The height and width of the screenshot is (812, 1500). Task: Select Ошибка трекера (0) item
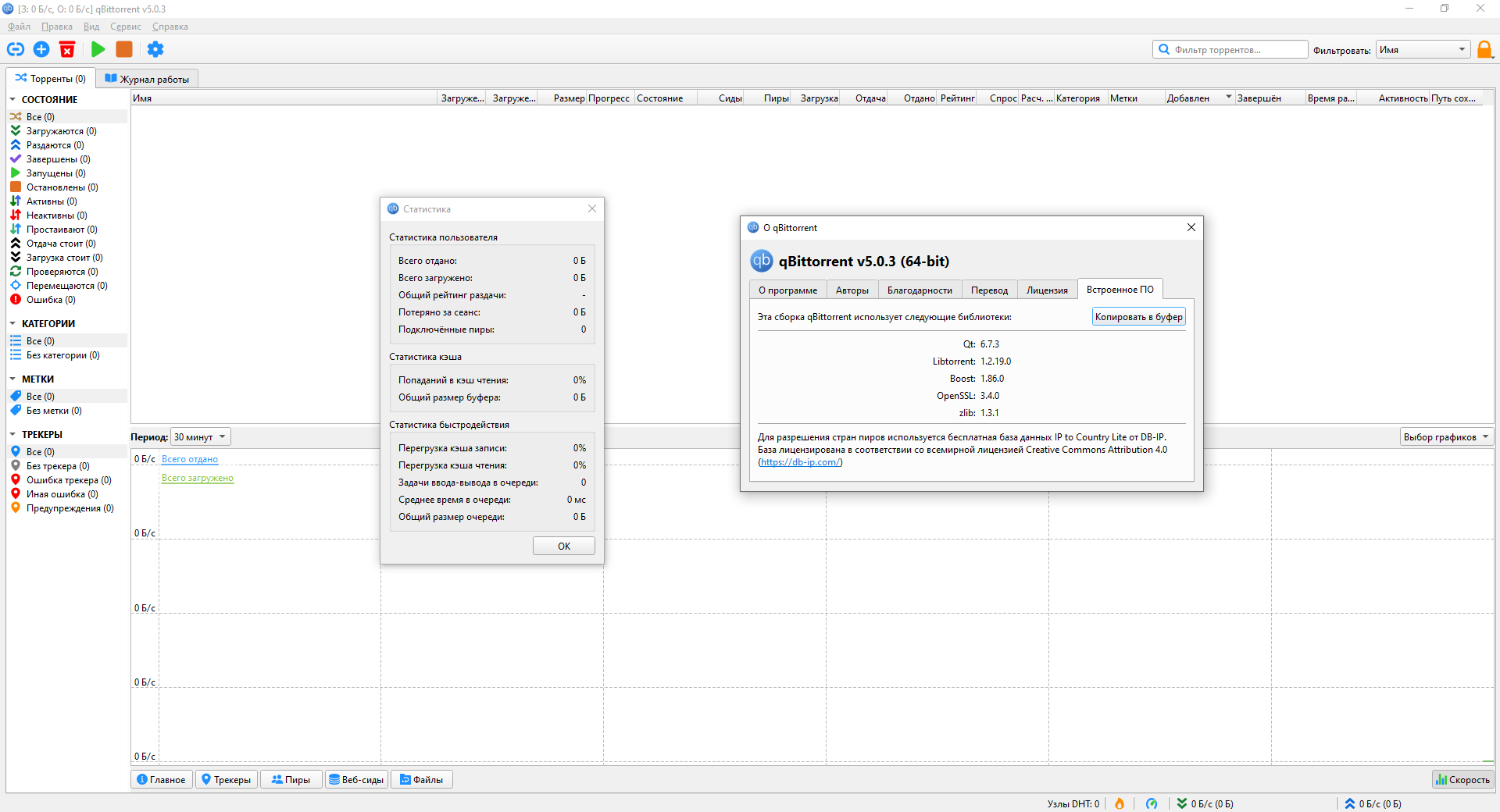click(69, 480)
